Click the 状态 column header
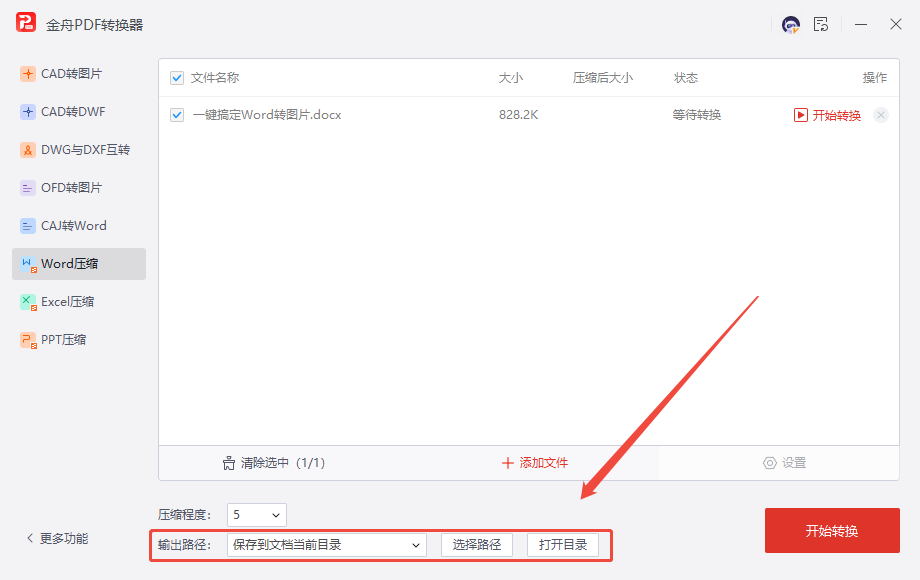 685,78
